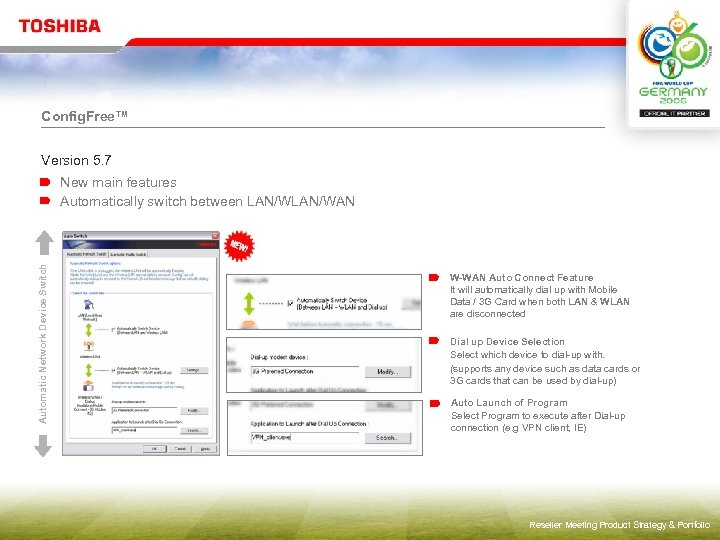The width and height of the screenshot is (720, 540).
Task: Close the Auto Switch dialog
Action: [x=215, y=236]
